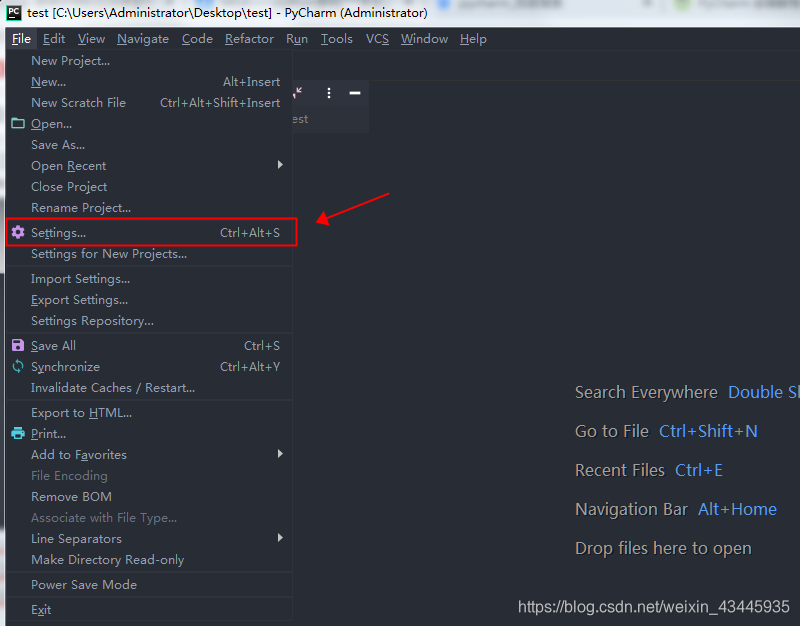Viewport: 800px width, 626px height.
Task: Open the Code menu
Action: click(197, 39)
